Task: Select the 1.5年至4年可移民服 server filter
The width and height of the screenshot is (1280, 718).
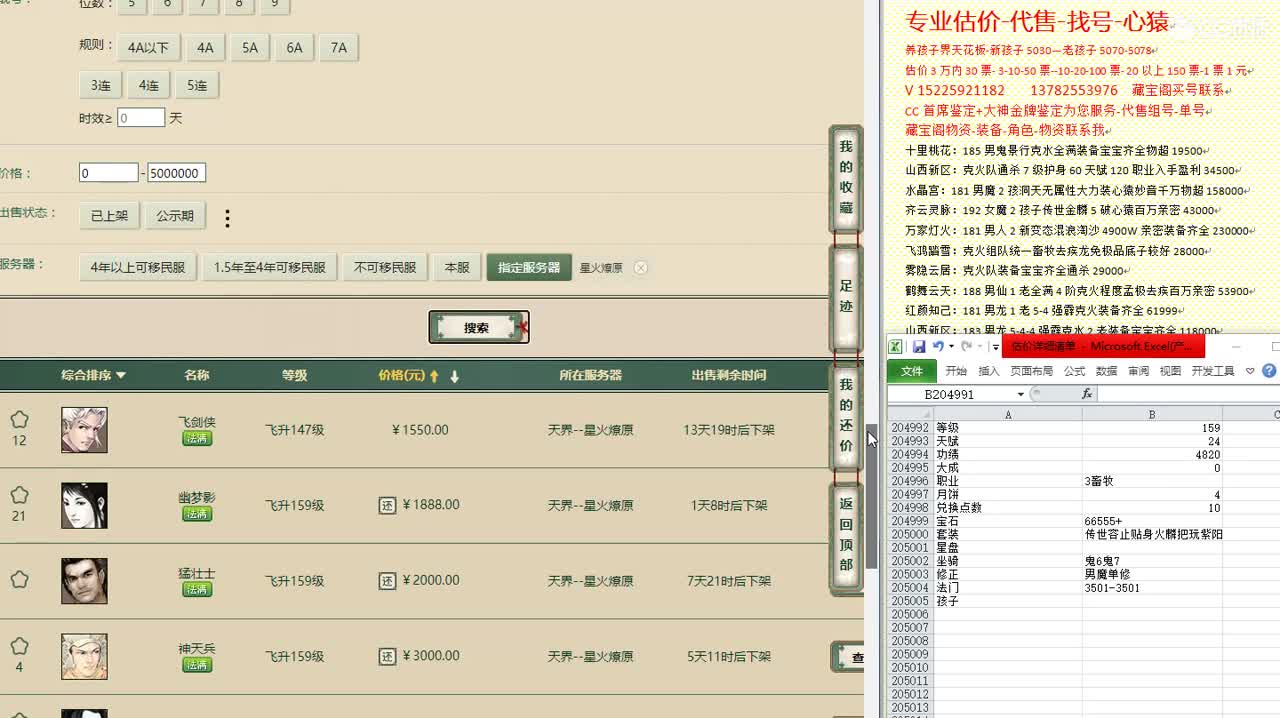Action: coord(270,267)
